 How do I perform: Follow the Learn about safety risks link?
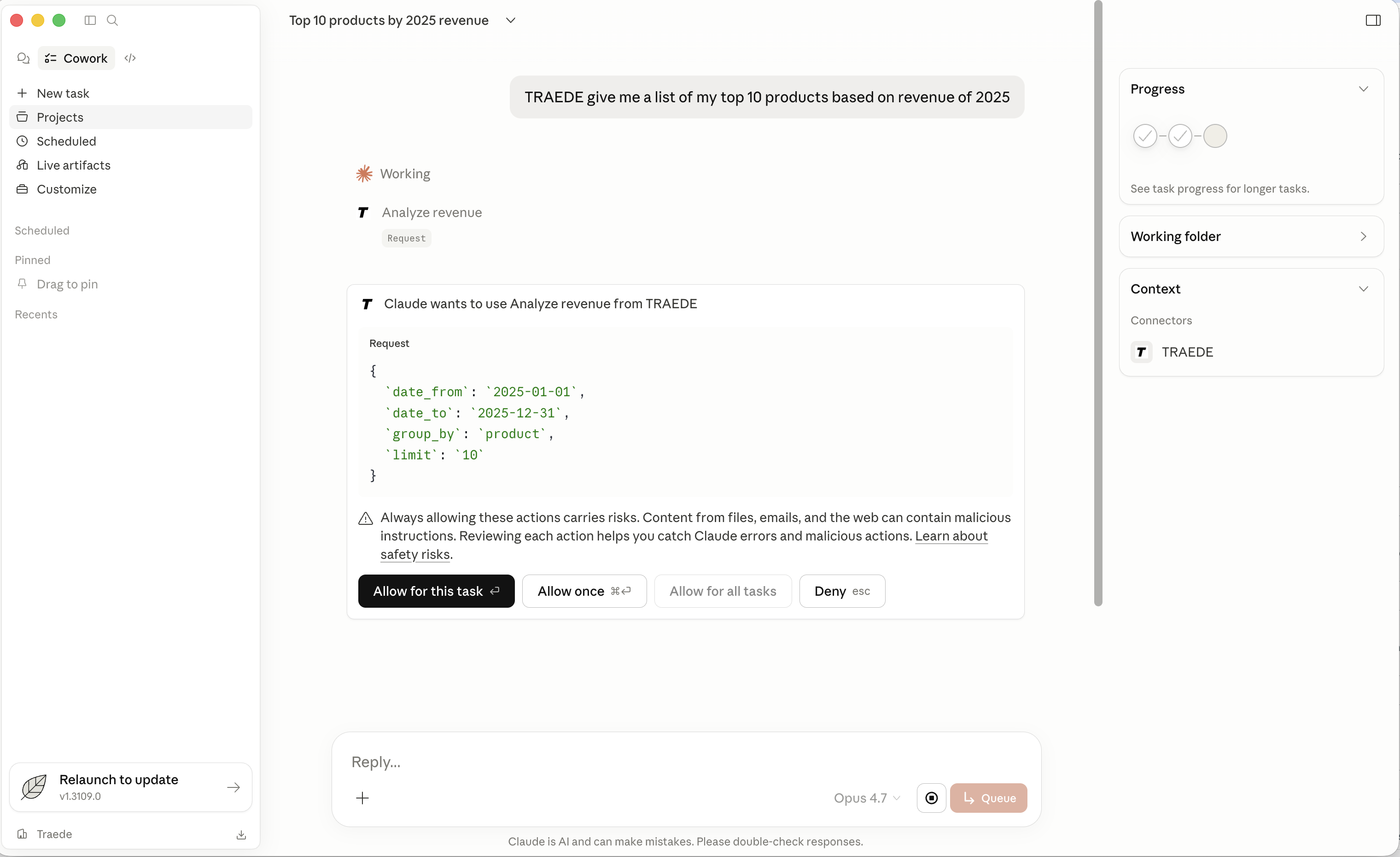coord(951,536)
